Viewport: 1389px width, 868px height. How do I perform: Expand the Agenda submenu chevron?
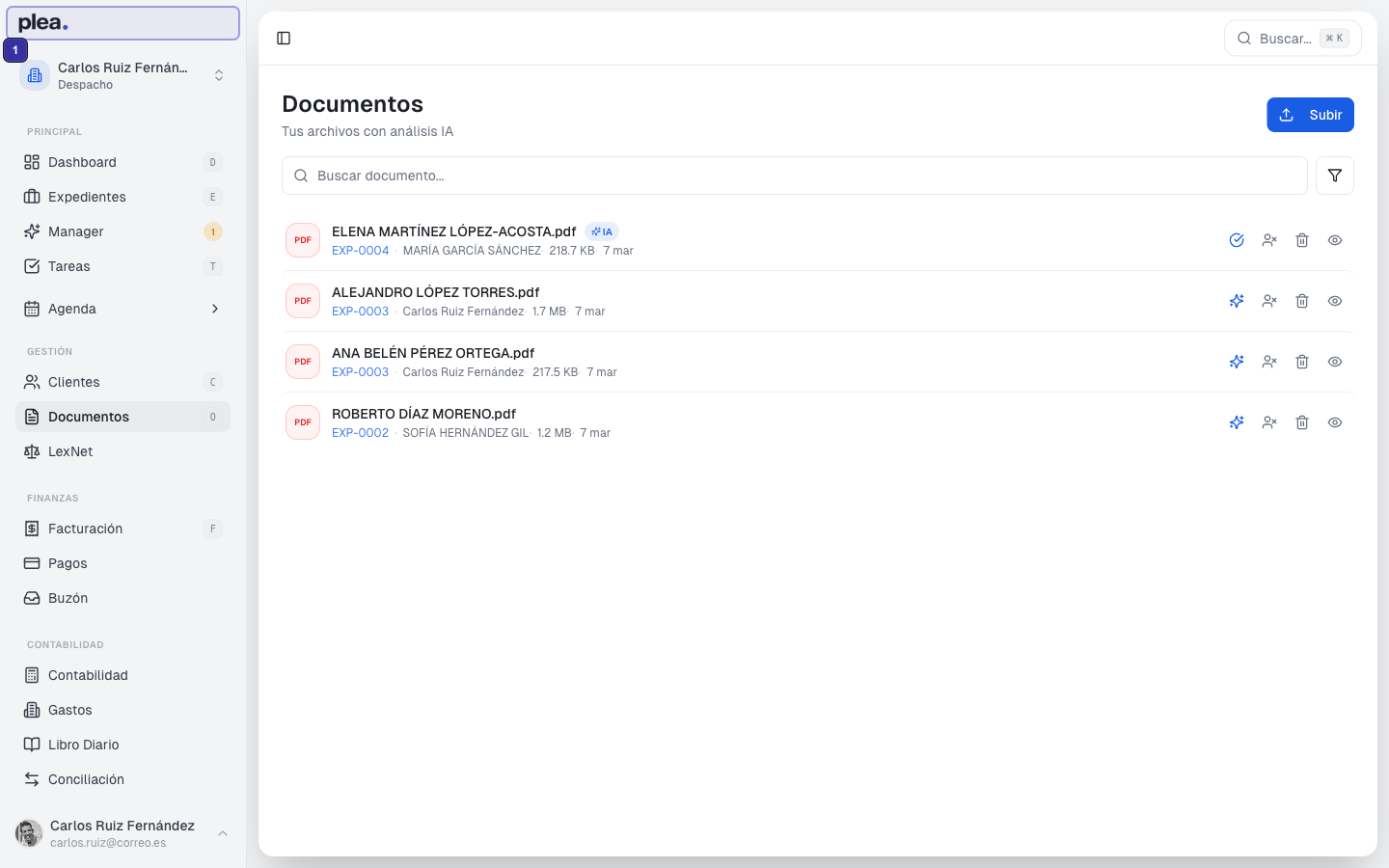point(216,309)
